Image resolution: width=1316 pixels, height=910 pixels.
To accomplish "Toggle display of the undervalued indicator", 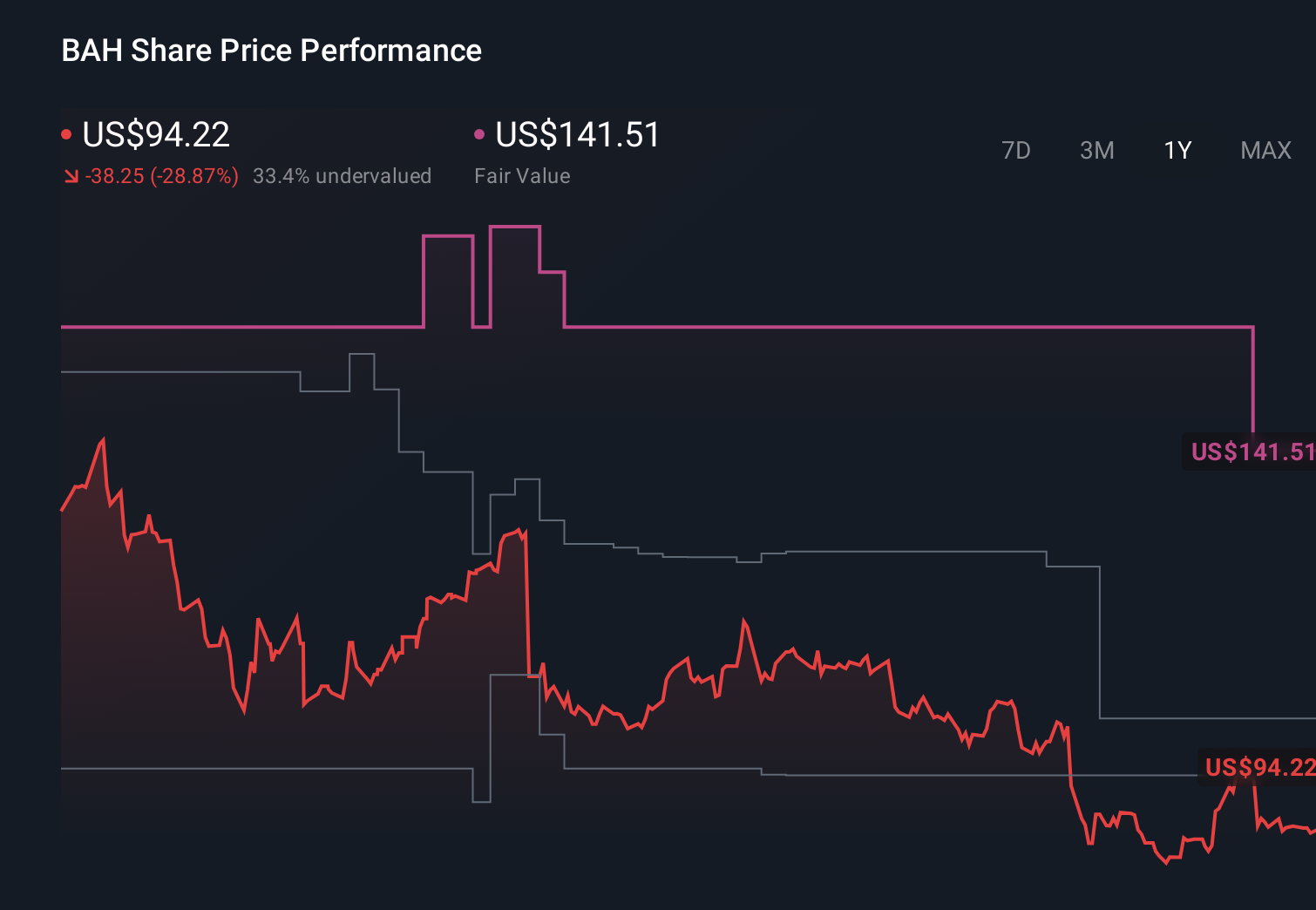I will (x=343, y=176).
